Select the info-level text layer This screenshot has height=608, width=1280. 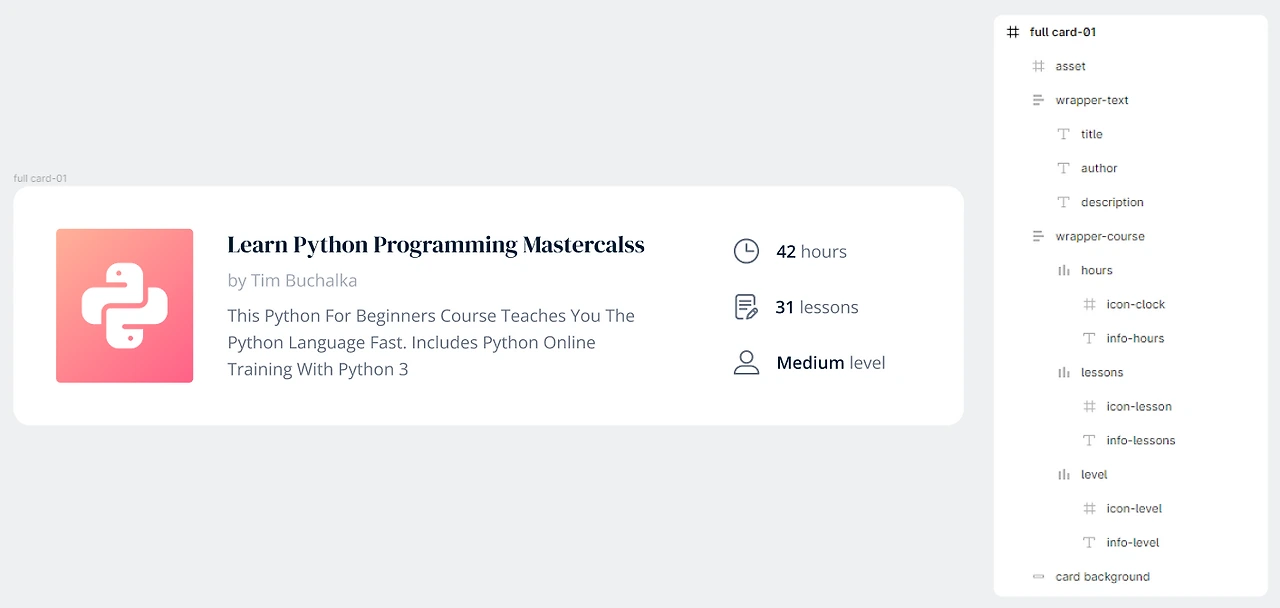pos(1132,542)
